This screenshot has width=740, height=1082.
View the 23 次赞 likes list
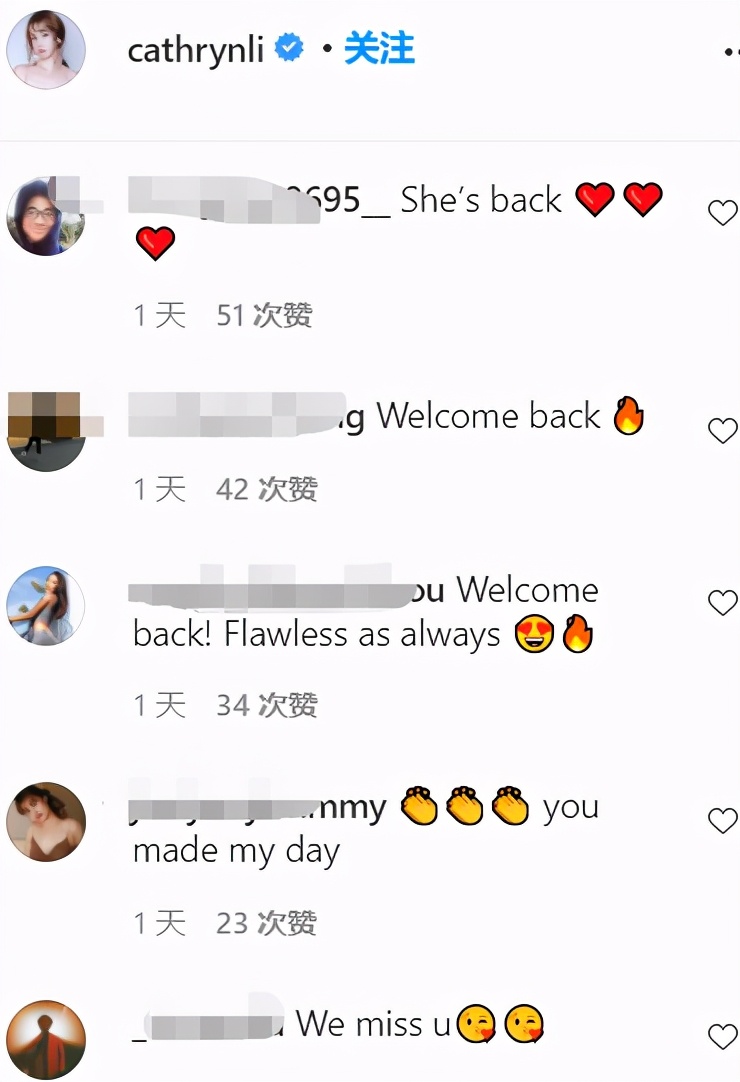click(x=266, y=923)
